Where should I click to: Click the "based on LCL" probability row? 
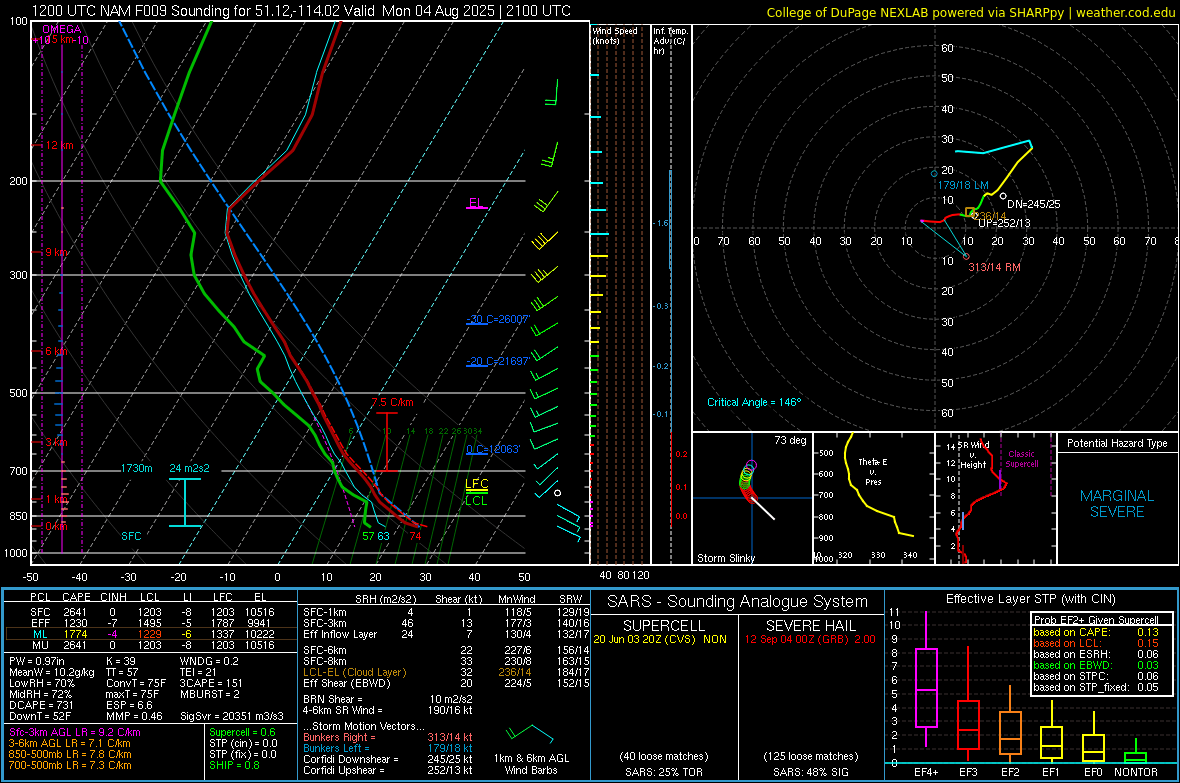[1096, 643]
